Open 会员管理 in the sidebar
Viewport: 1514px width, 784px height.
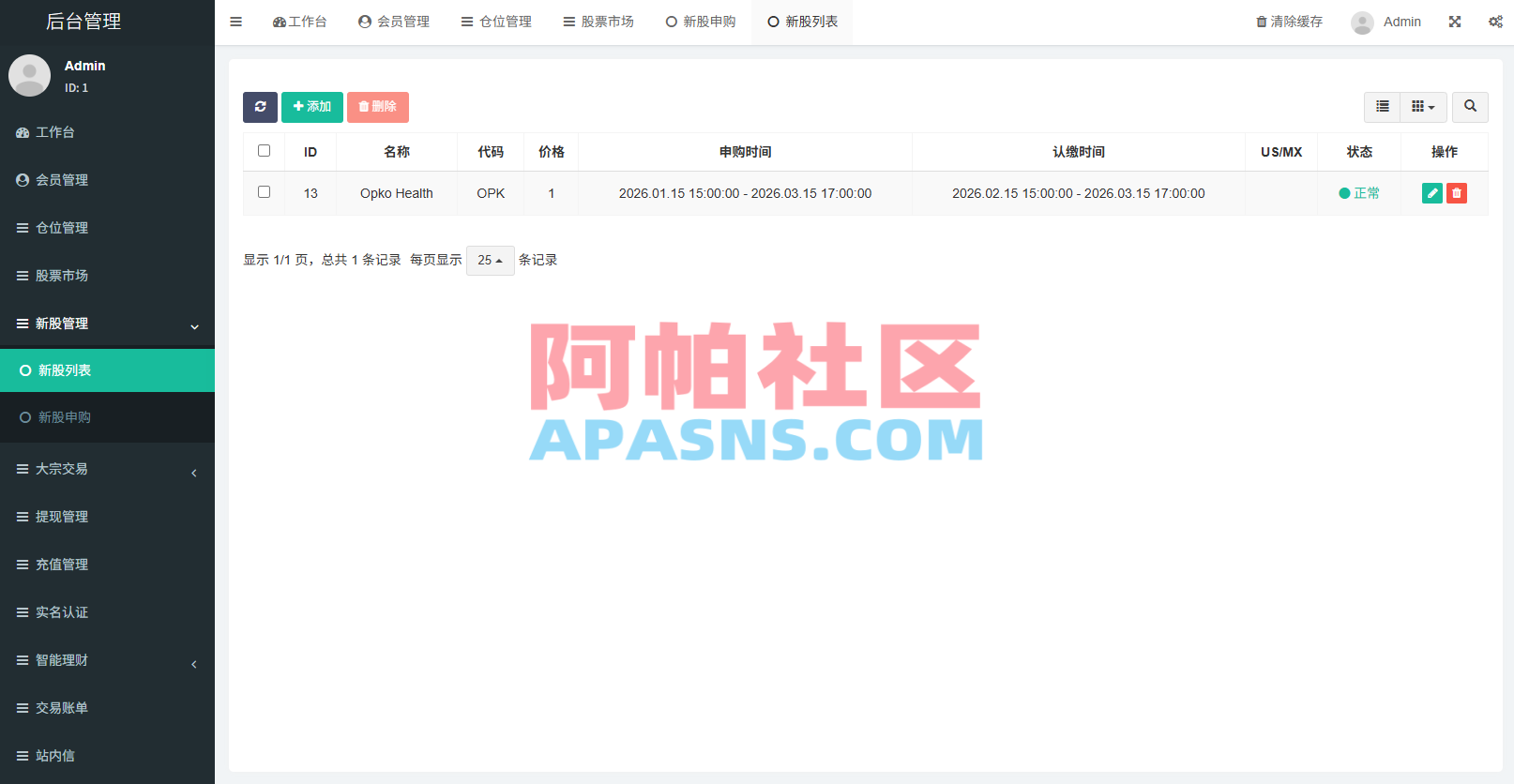(x=107, y=180)
